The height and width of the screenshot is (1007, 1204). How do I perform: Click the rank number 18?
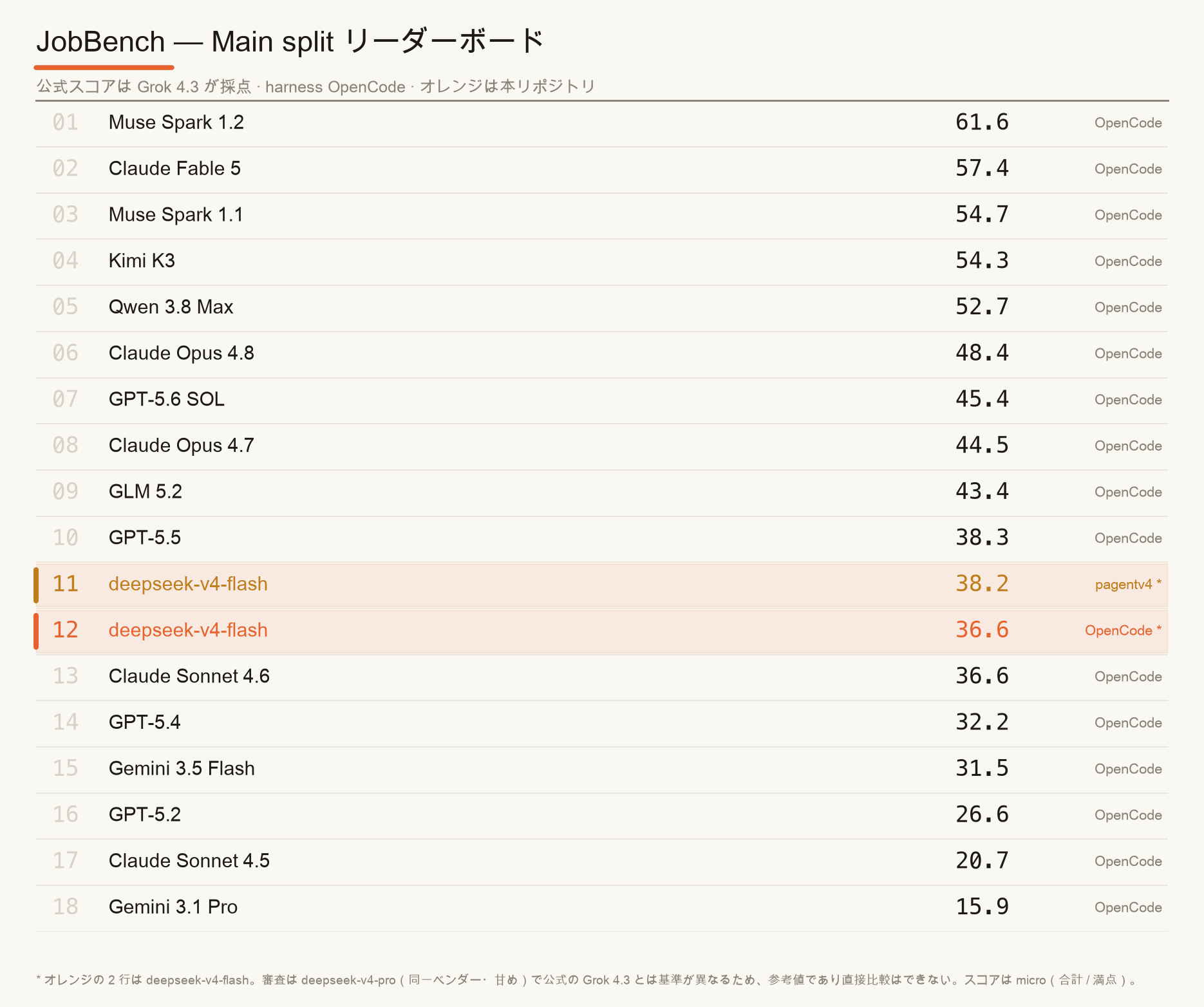[x=65, y=907]
